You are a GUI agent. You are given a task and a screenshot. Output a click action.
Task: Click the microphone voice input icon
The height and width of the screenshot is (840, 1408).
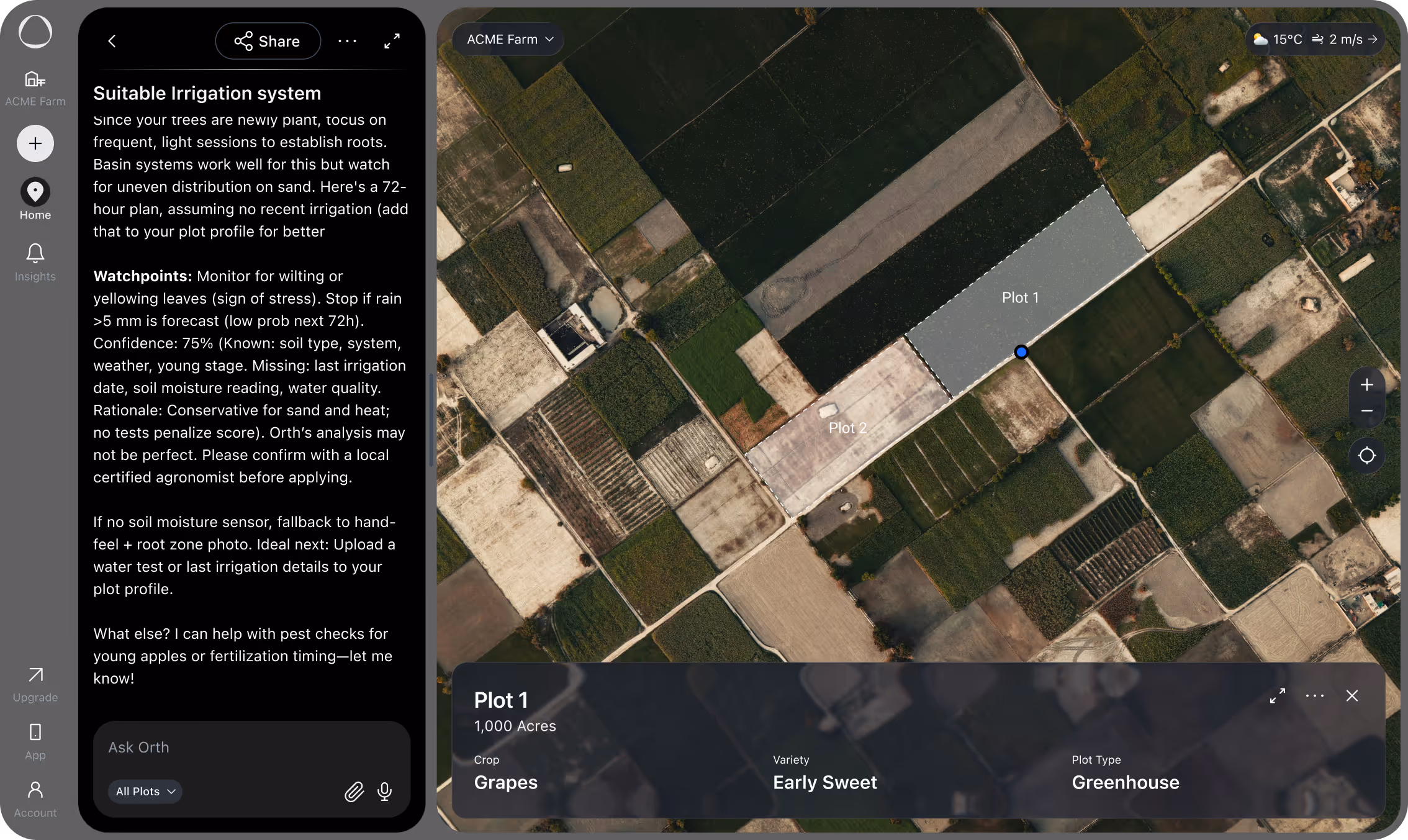pyautogui.click(x=384, y=792)
